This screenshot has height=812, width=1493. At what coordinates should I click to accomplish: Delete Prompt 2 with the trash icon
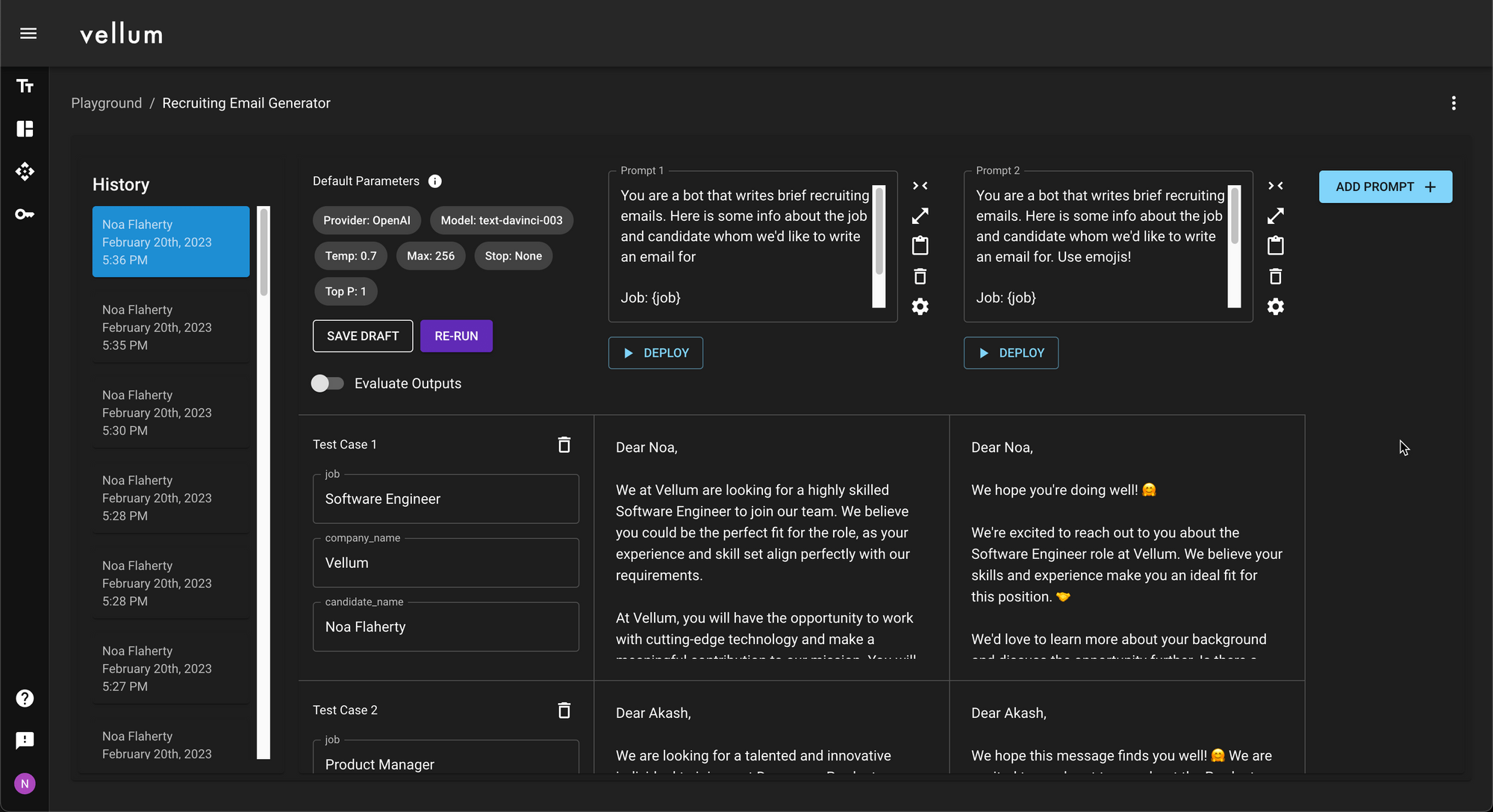click(x=1276, y=276)
